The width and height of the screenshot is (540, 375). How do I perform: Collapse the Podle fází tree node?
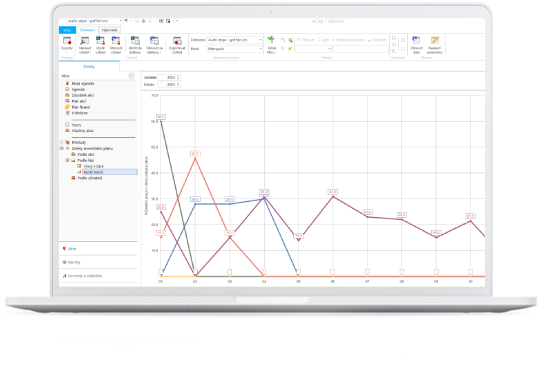click(x=68, y=160)
